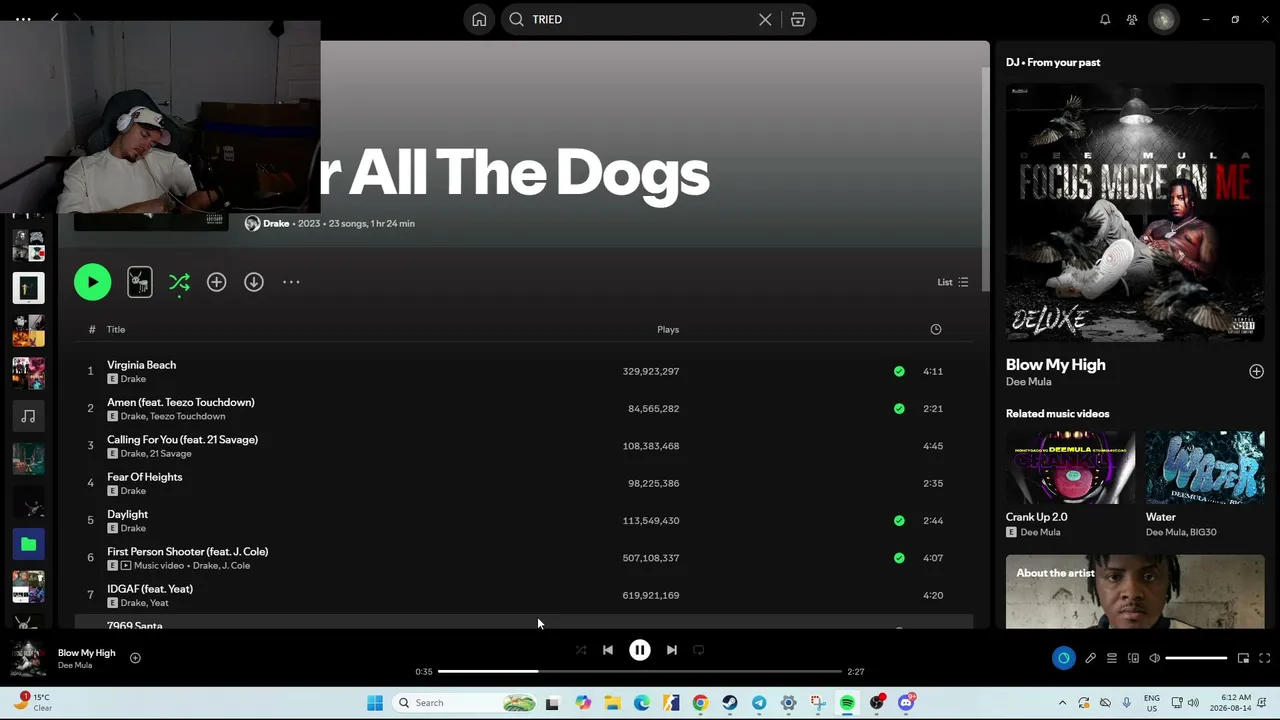
Task: Pause the current song
Action: coord(640,650)
